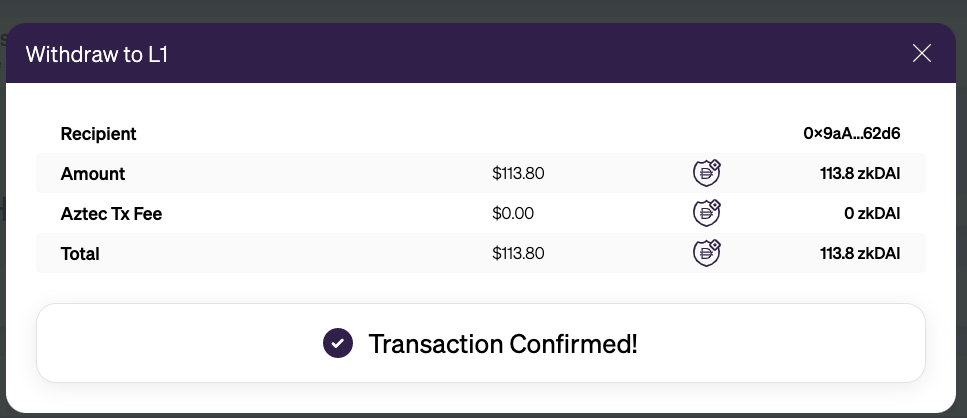This screenshot has height=418, width=967.
Task: Click the $0.00 fee value
Action: coord(513,213)
